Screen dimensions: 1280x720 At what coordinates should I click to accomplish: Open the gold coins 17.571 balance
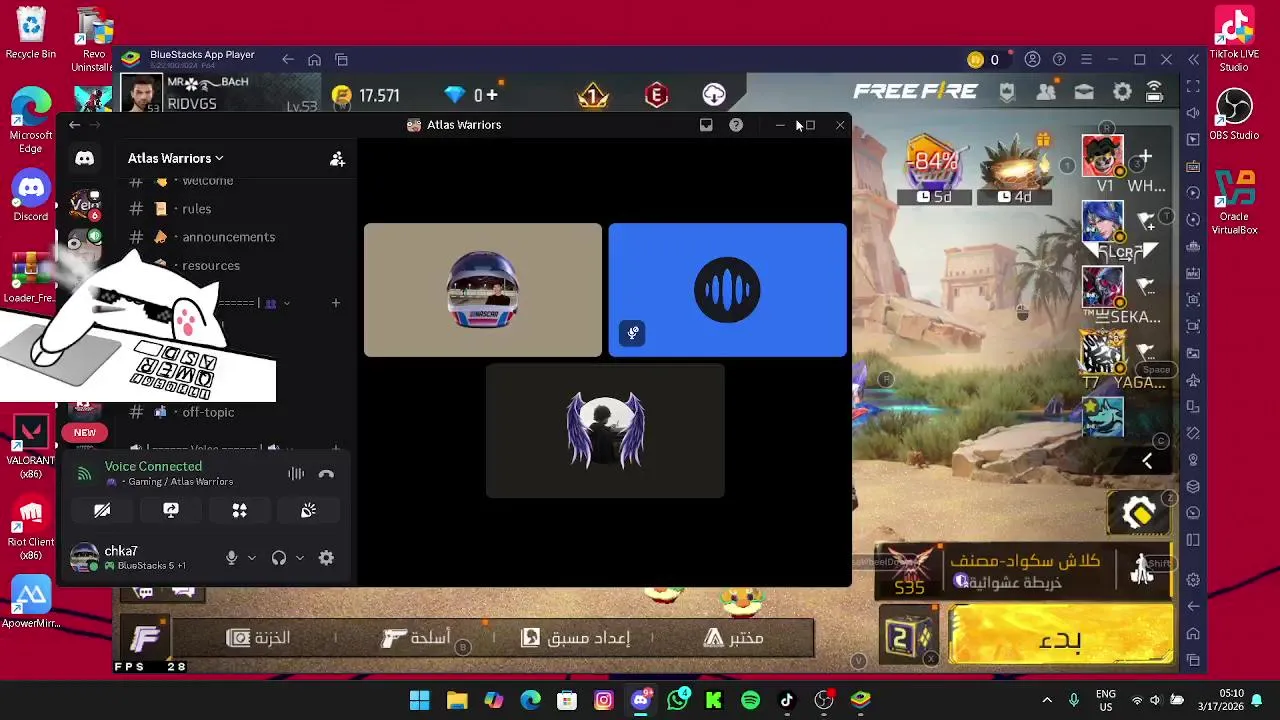(366, 95)
